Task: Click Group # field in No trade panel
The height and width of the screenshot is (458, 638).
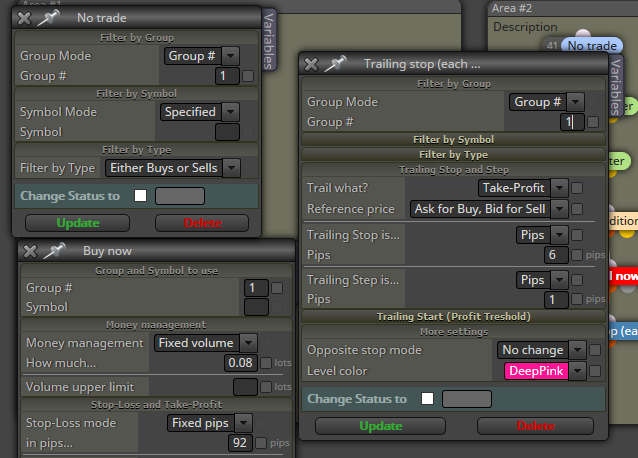Action: click(x=227, y=76)
